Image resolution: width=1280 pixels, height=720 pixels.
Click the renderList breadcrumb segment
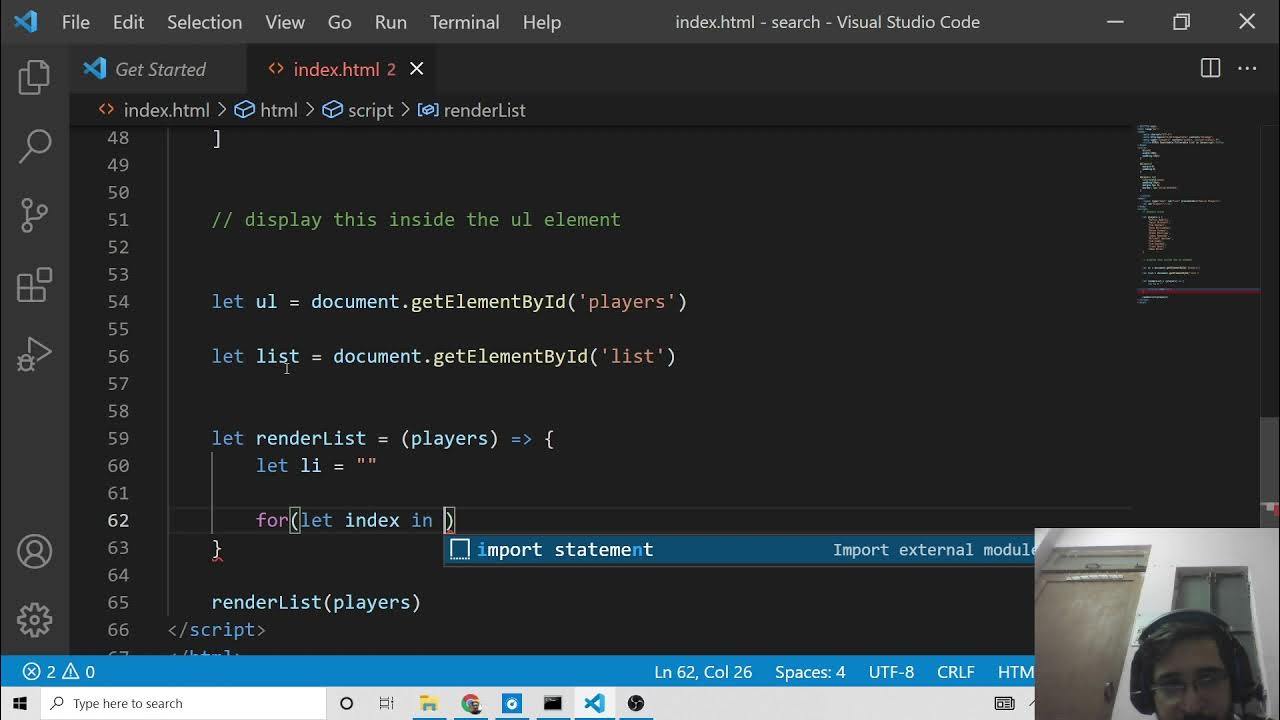click(484, 110)
